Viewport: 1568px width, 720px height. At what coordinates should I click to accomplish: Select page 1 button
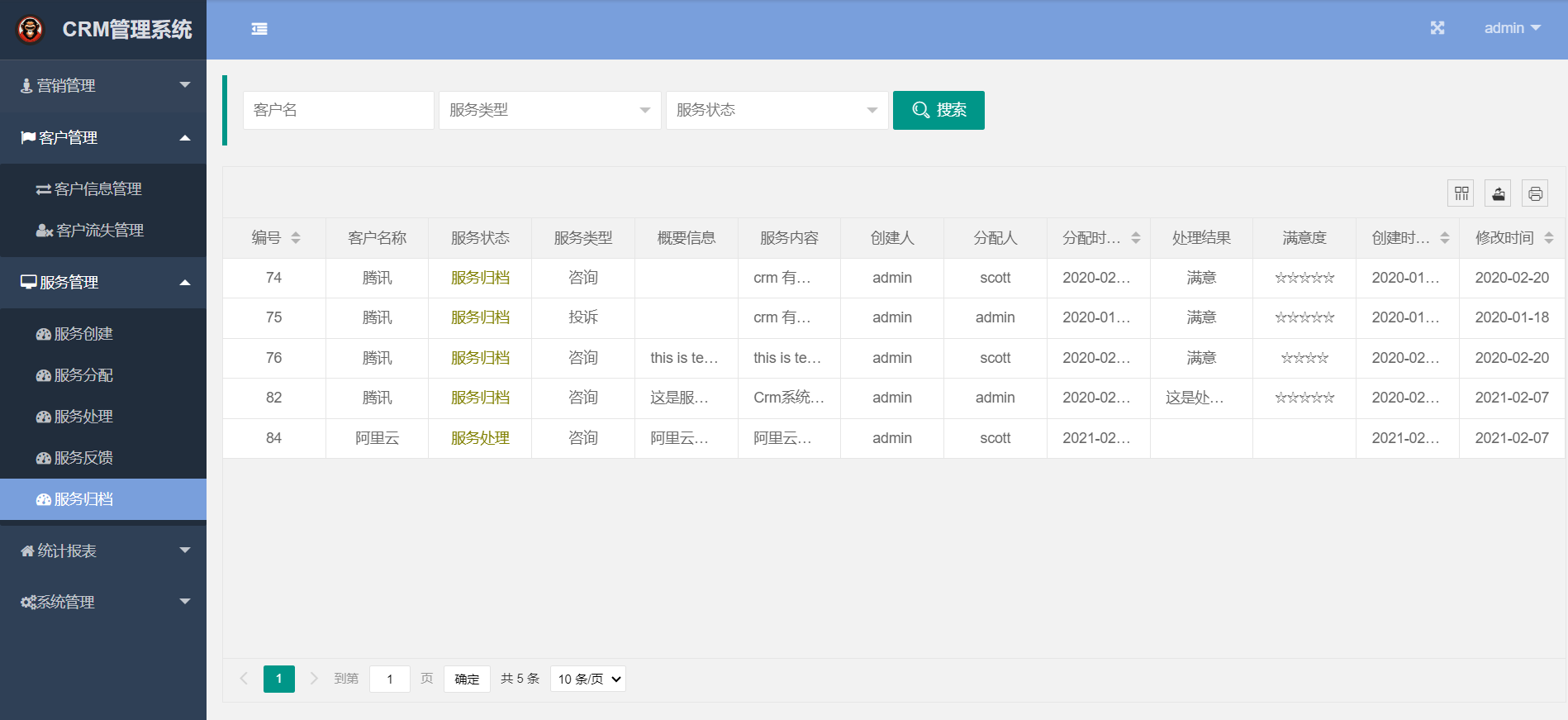279,679
